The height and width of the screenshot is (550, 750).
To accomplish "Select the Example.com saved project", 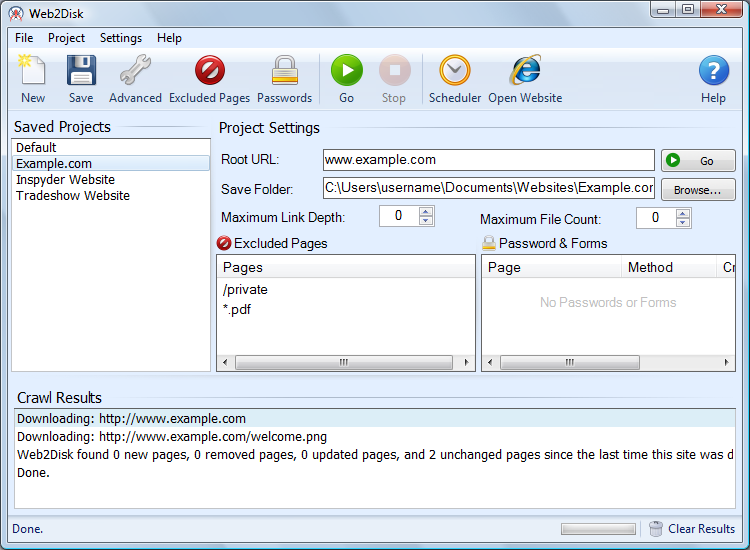I will (110, 164).
